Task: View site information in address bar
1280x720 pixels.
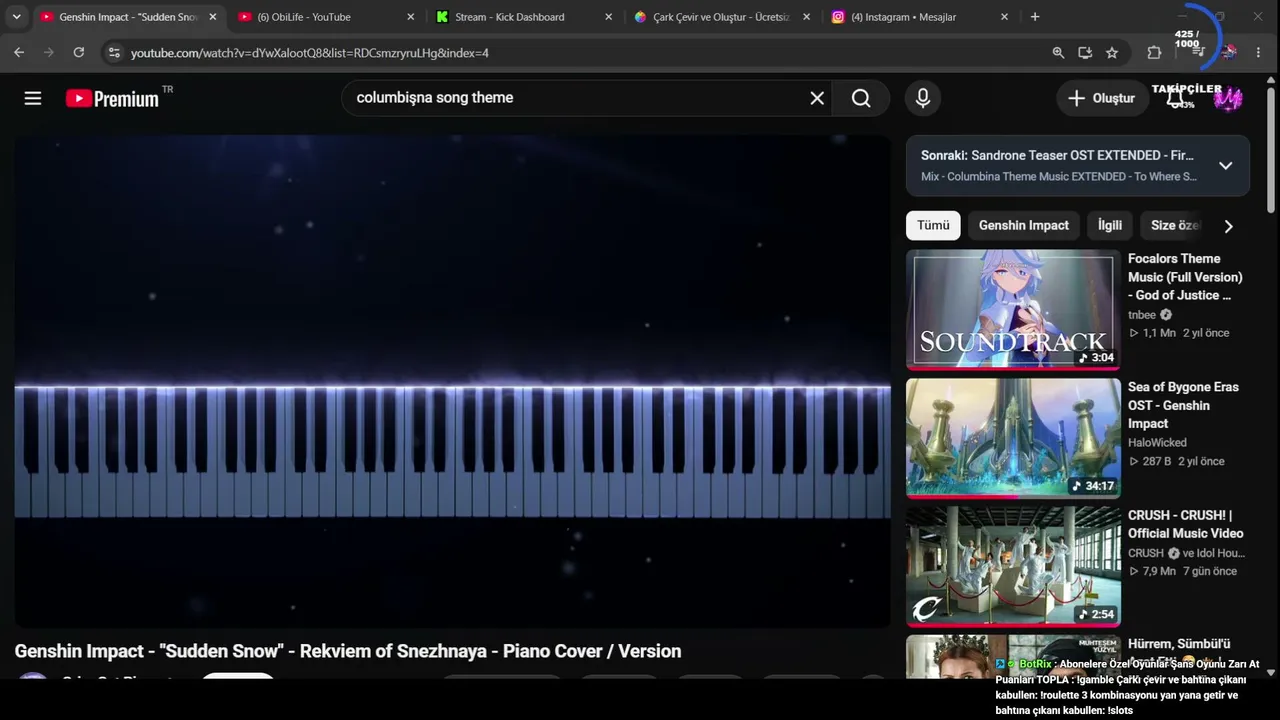Action: pyautogui.click(x=114, y=53)
